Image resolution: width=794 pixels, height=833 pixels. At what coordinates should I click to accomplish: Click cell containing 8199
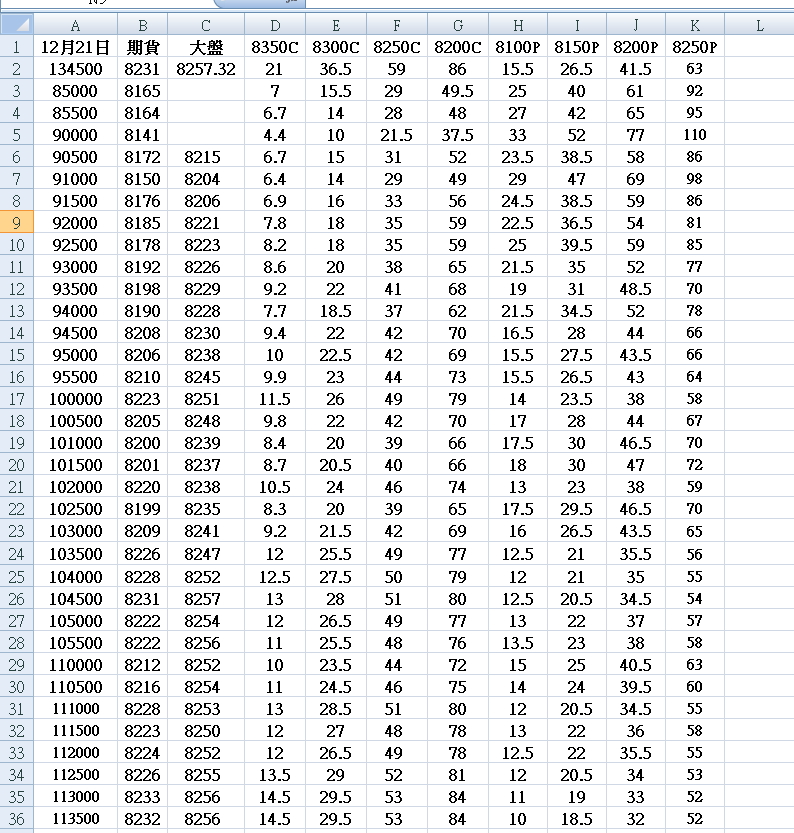pyautogui.click(x=142, y=509)
